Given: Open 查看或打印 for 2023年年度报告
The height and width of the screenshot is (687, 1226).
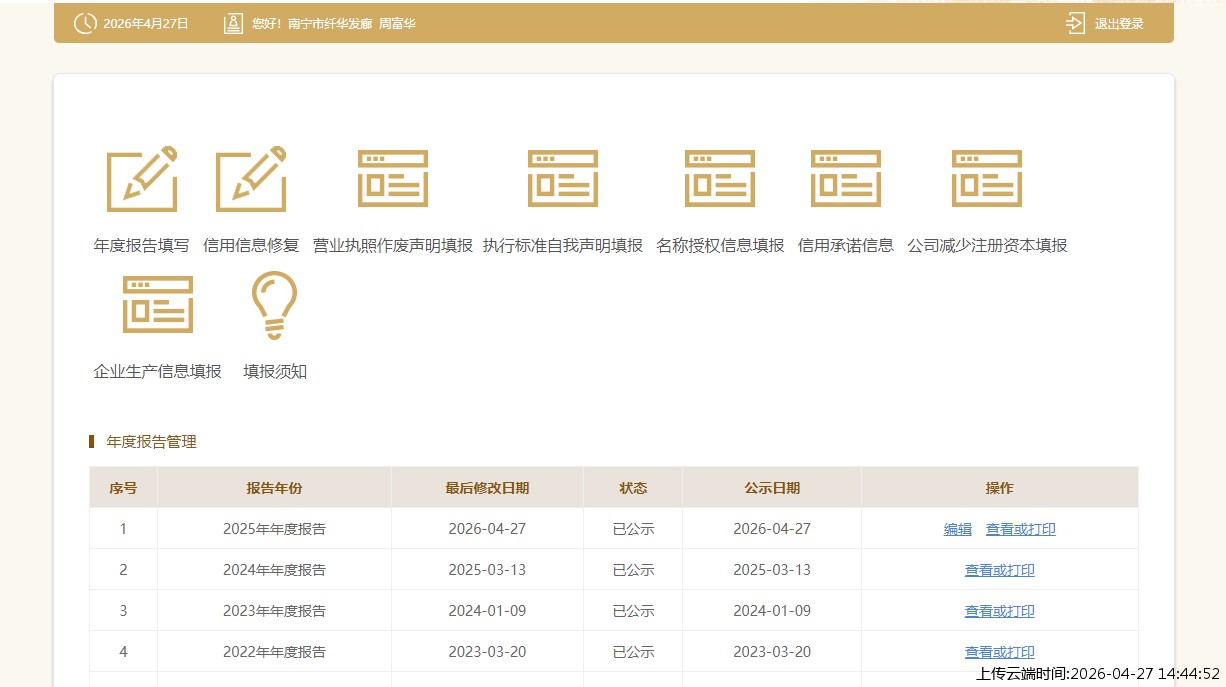Looking at the screenshot, I should coord(999,611).
